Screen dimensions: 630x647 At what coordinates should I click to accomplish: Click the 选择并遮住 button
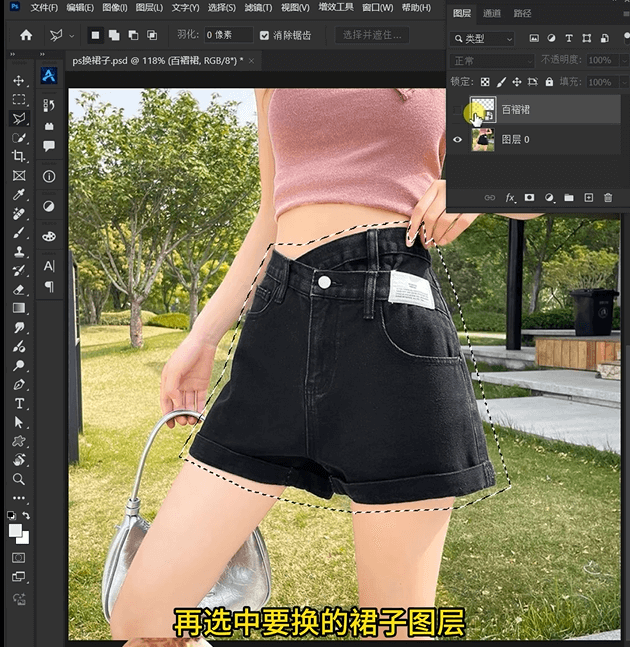pos(372,35)
